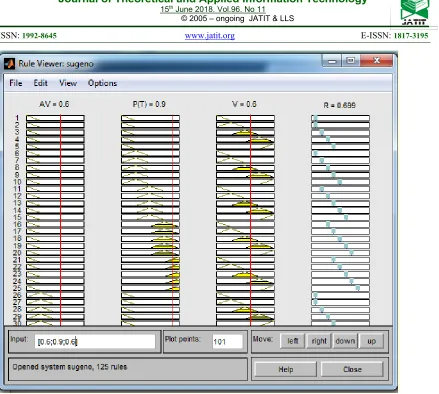Open the Options menu
The image size is (439, 394).
[102, 83]
